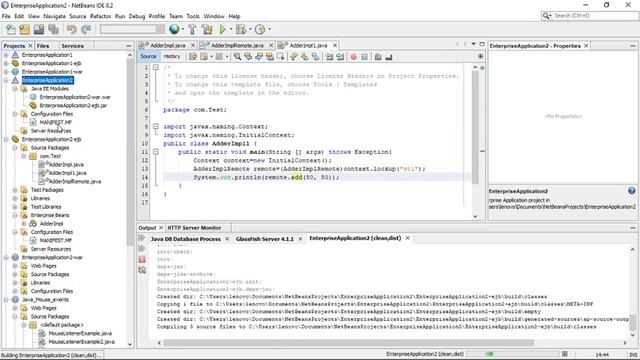This screenshot has width=640, height=360.
Task: Click the Find Selection magnifier icon
Action: click(x=237, y=57)
